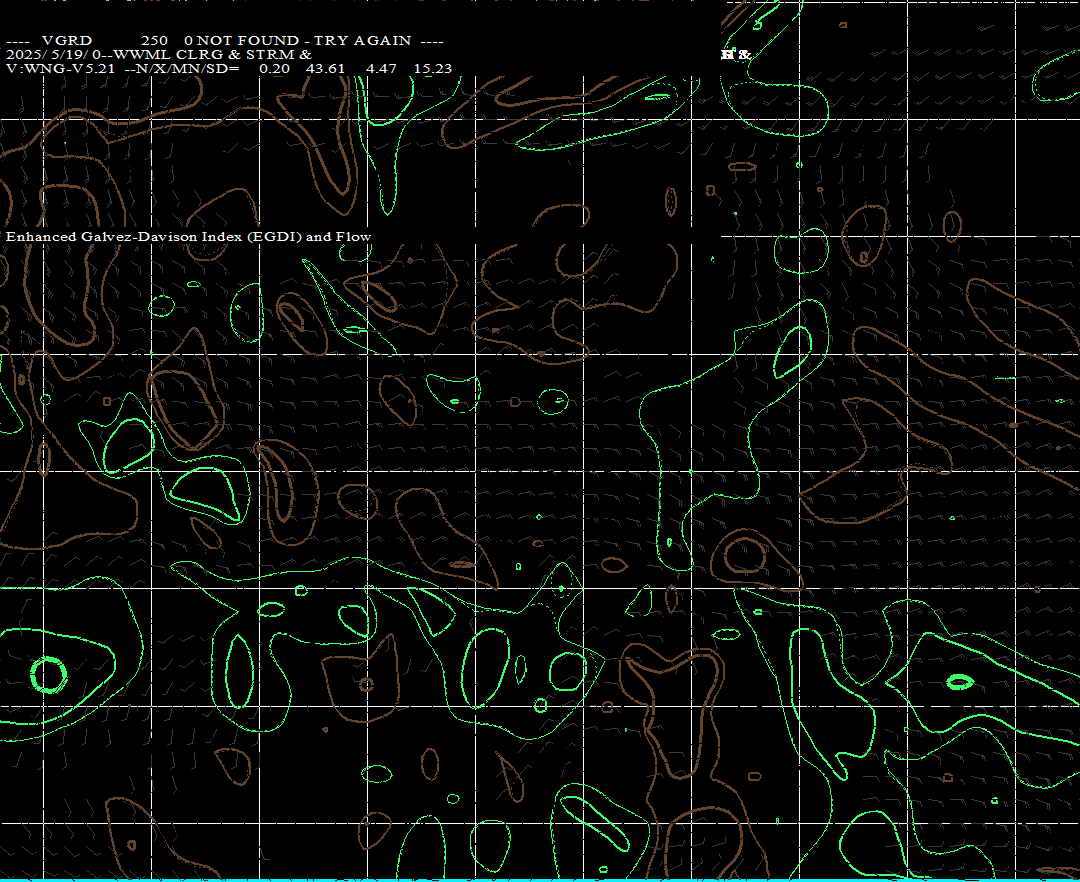
Task: Select the 'N/X/MN/SD=' statistics label
Action: (189, 68)
